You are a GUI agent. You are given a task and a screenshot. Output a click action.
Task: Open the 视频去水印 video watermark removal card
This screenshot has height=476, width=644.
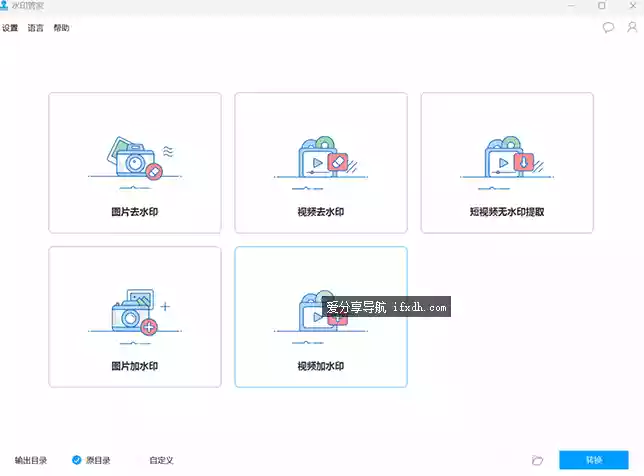321,163
